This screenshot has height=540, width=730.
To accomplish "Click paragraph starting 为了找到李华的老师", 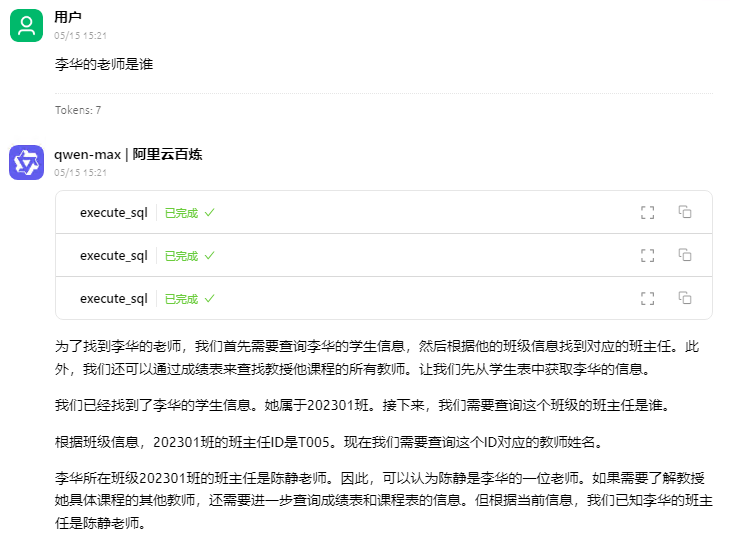I will click(377, 358).
